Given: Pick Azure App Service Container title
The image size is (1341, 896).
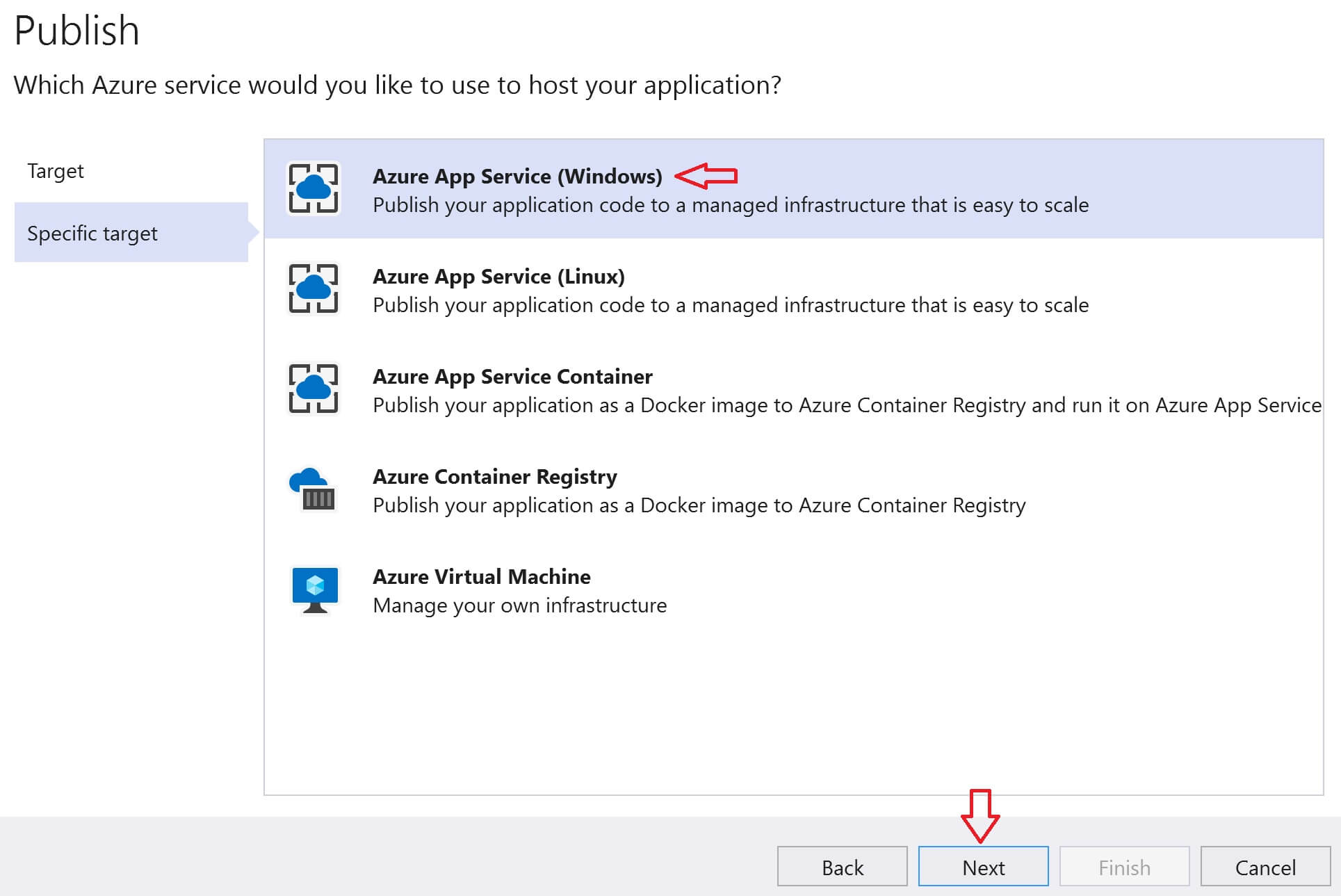Looking at the screenshot, I should [512, 377].
